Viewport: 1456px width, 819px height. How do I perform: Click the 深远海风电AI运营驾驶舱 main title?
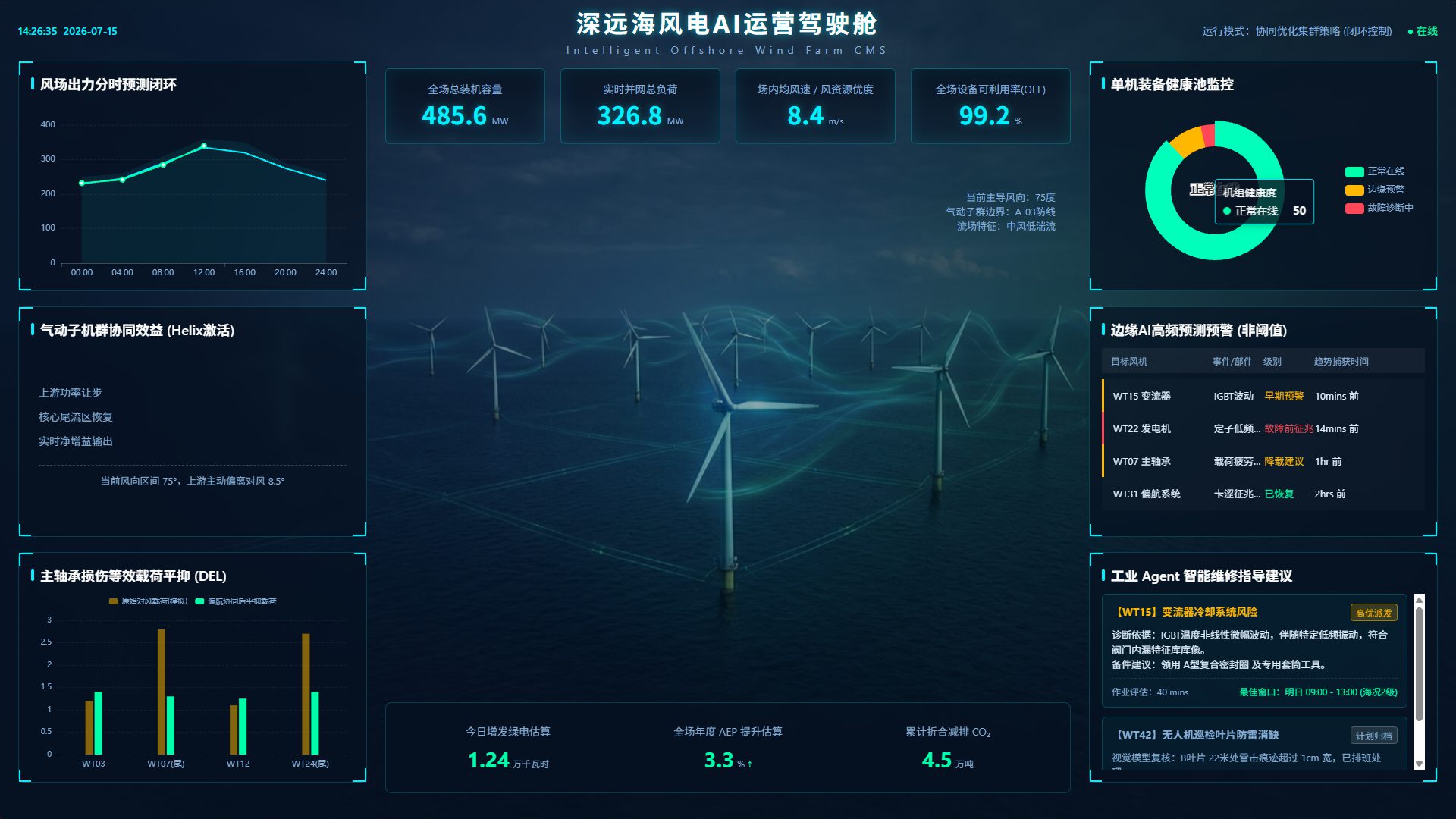726,24
